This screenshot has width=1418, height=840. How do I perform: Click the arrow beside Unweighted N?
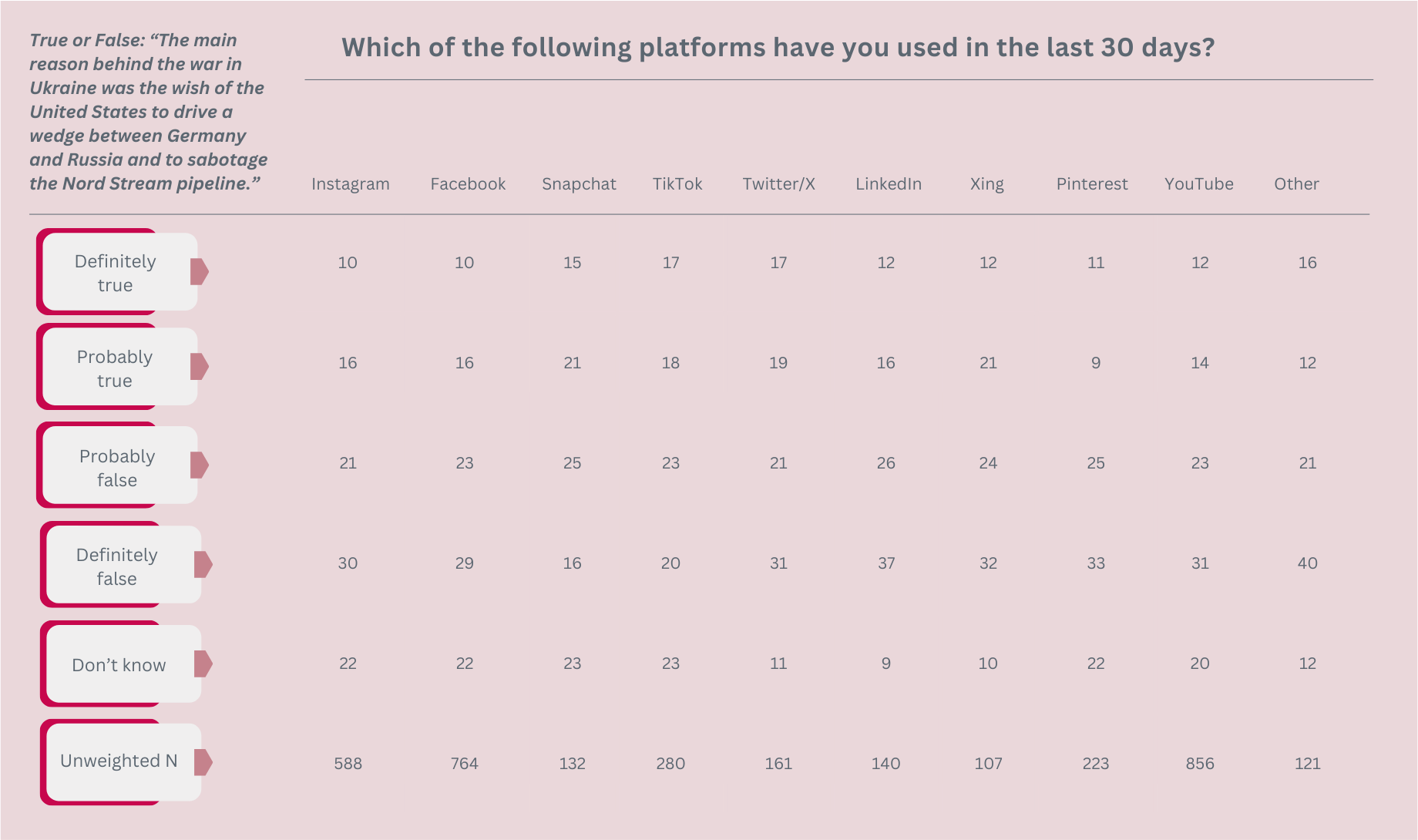[203, 762]
